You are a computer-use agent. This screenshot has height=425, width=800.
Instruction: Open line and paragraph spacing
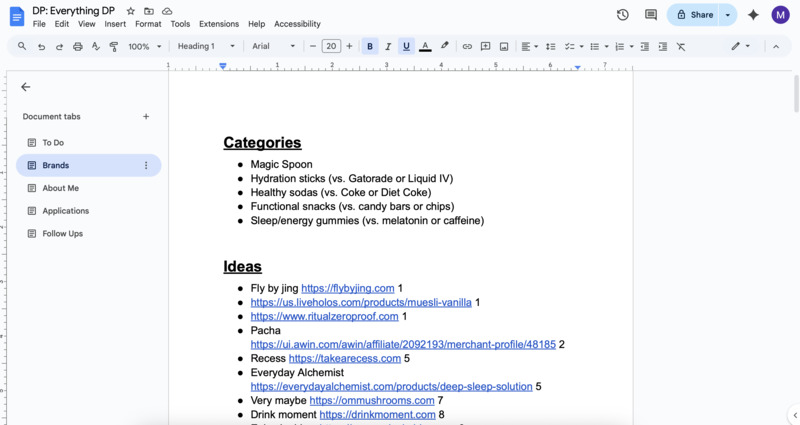point(551,46)
